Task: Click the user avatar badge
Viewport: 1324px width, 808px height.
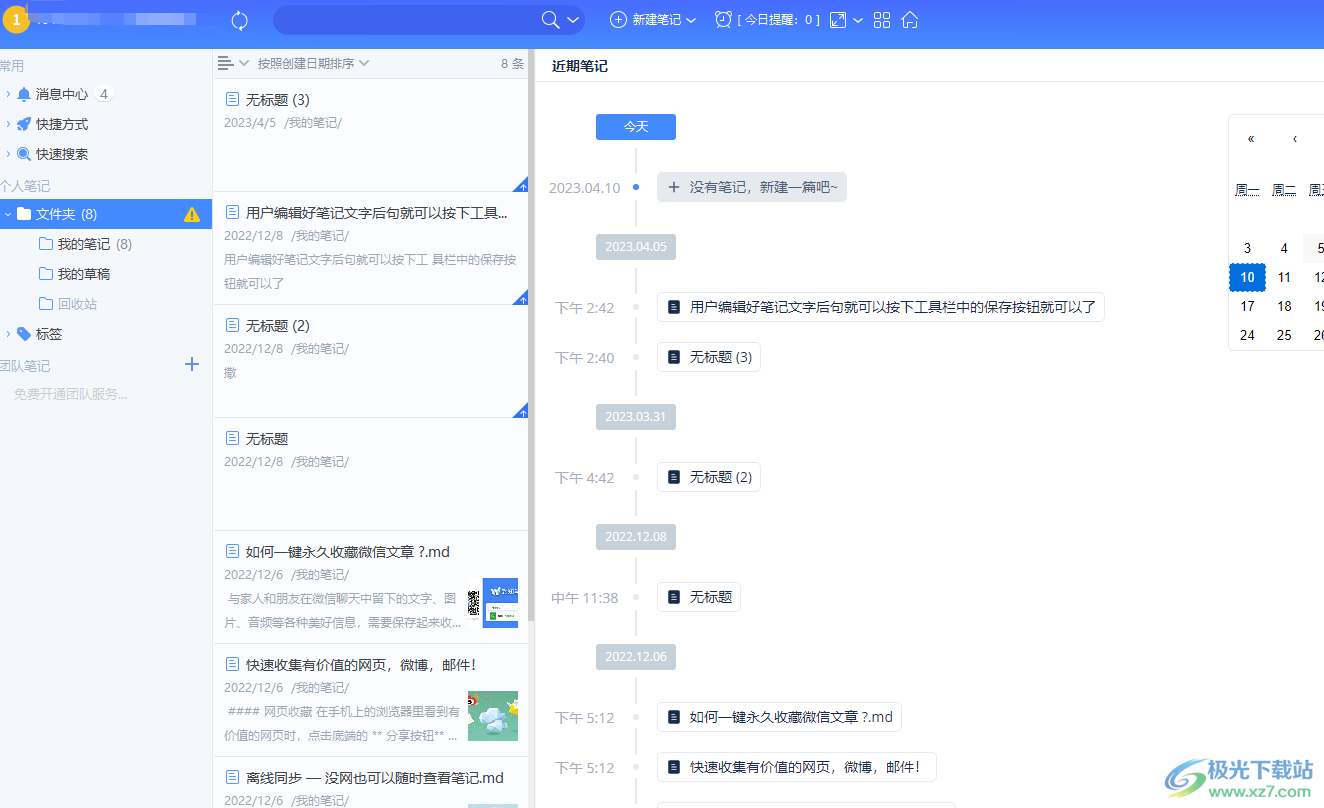Action: (16, 20)
